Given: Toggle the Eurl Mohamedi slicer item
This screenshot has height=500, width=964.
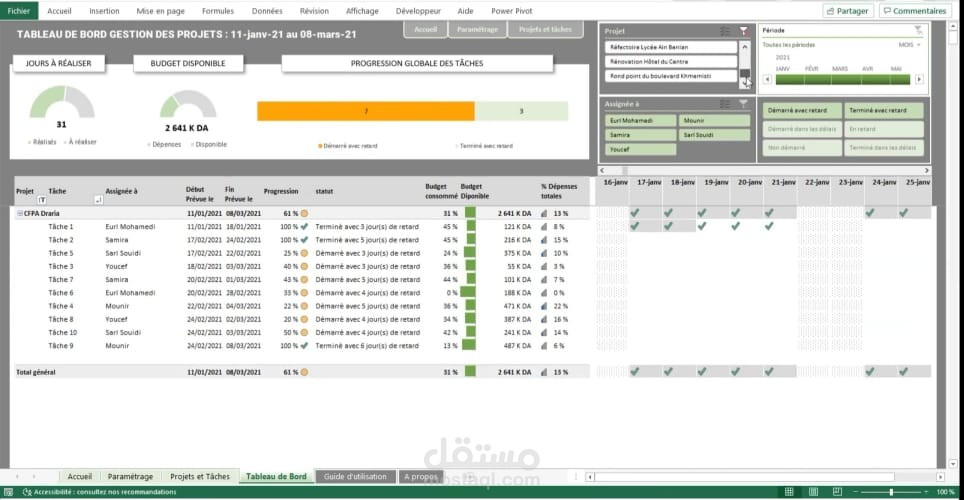Looking at the screenshot, I should tap(640, 121).
